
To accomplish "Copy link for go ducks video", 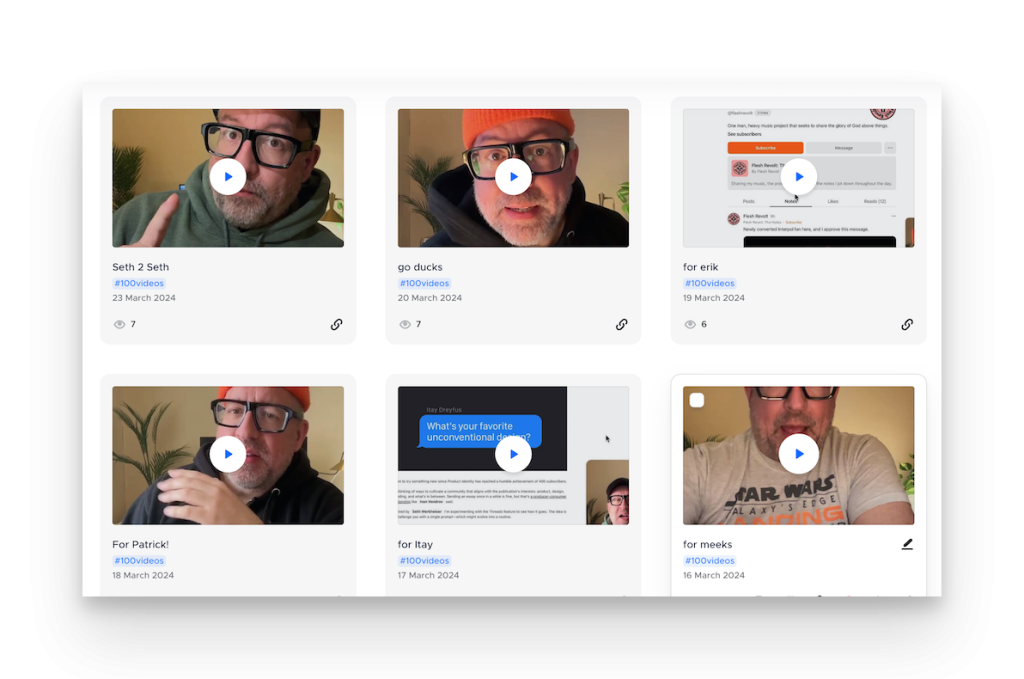I will click(621, 324).
